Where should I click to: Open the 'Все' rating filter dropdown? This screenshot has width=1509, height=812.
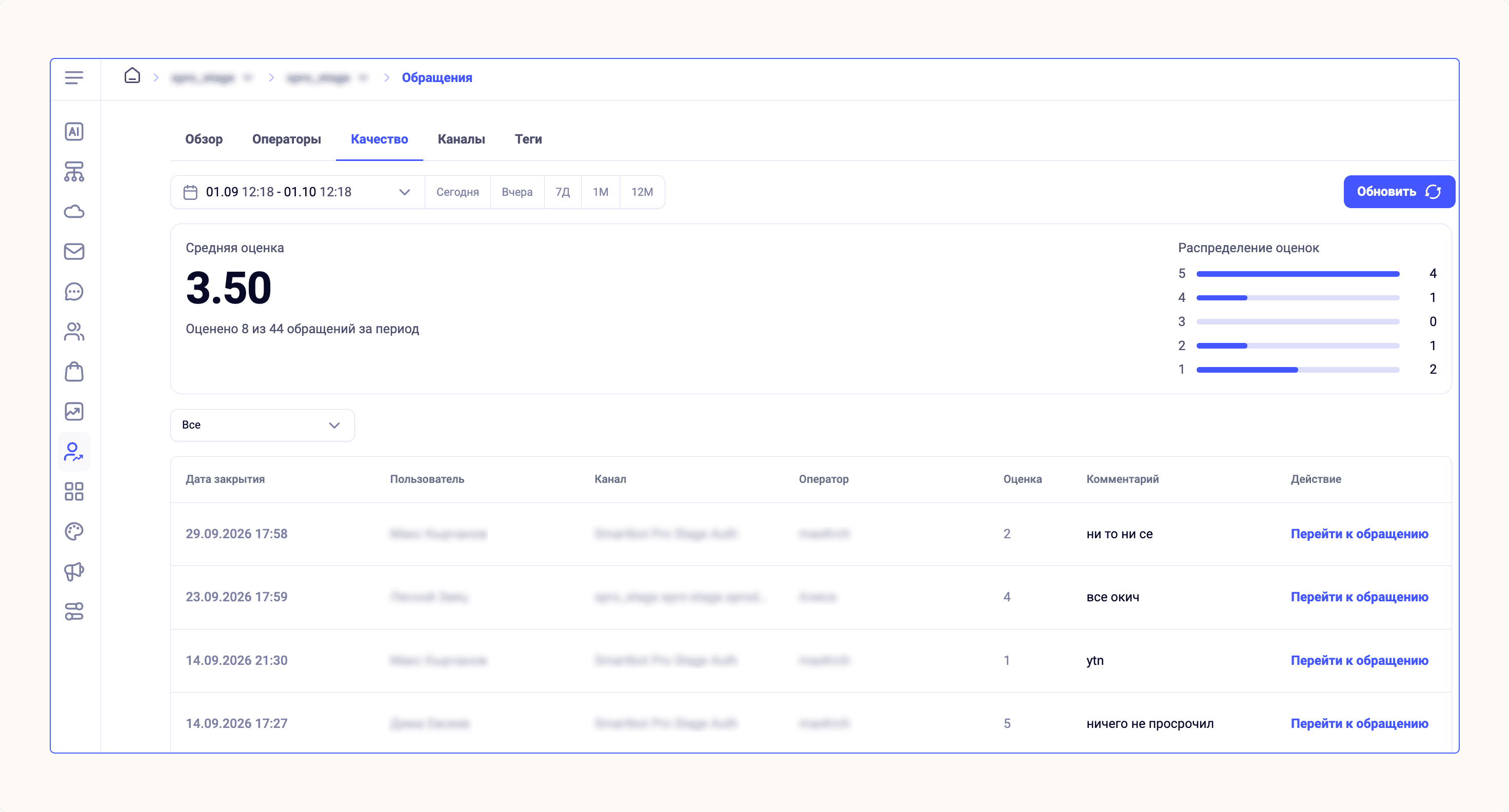263,425
